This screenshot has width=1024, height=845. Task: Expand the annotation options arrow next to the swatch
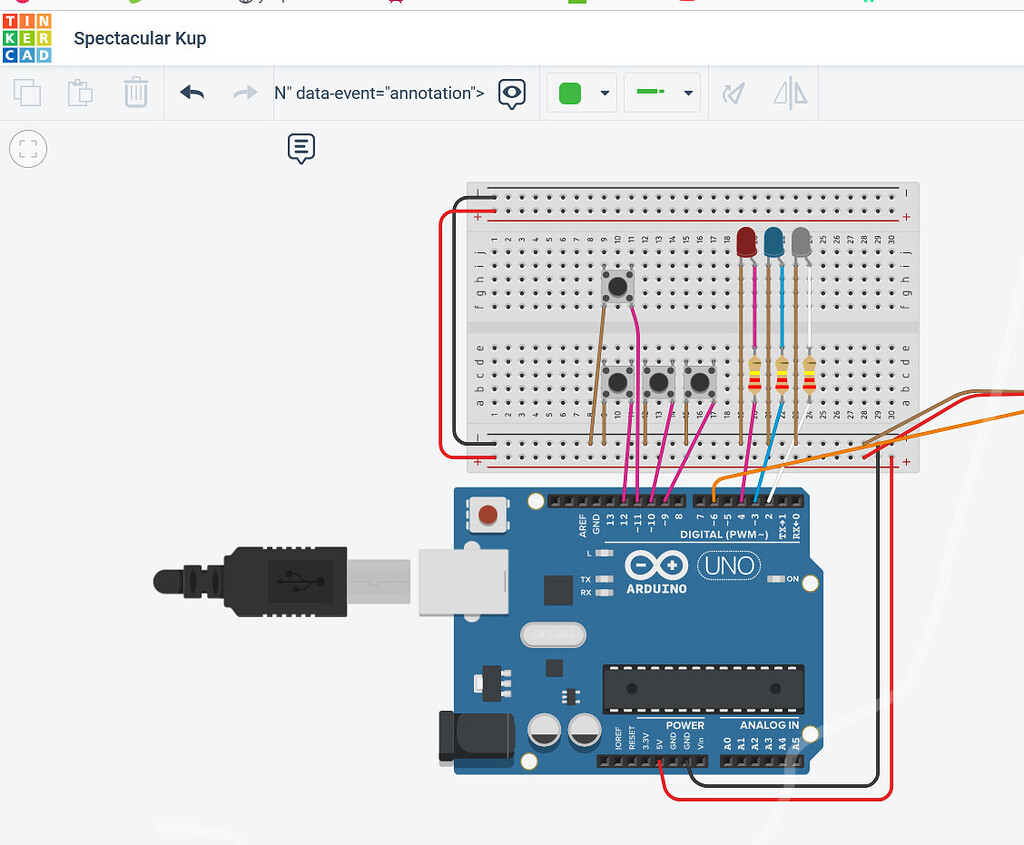click(604, 93)
